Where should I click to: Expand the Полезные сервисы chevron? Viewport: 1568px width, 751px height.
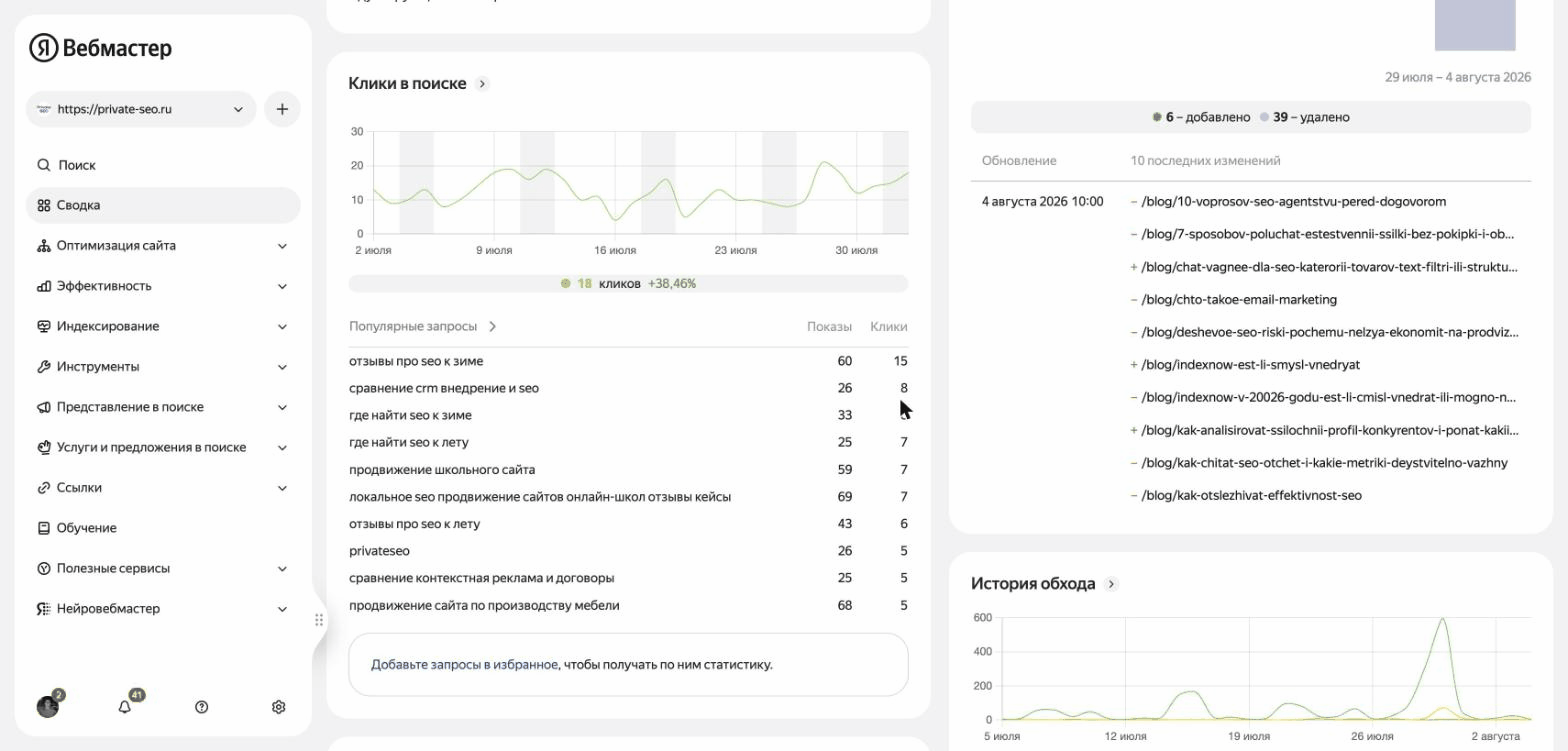coord(282,569)
